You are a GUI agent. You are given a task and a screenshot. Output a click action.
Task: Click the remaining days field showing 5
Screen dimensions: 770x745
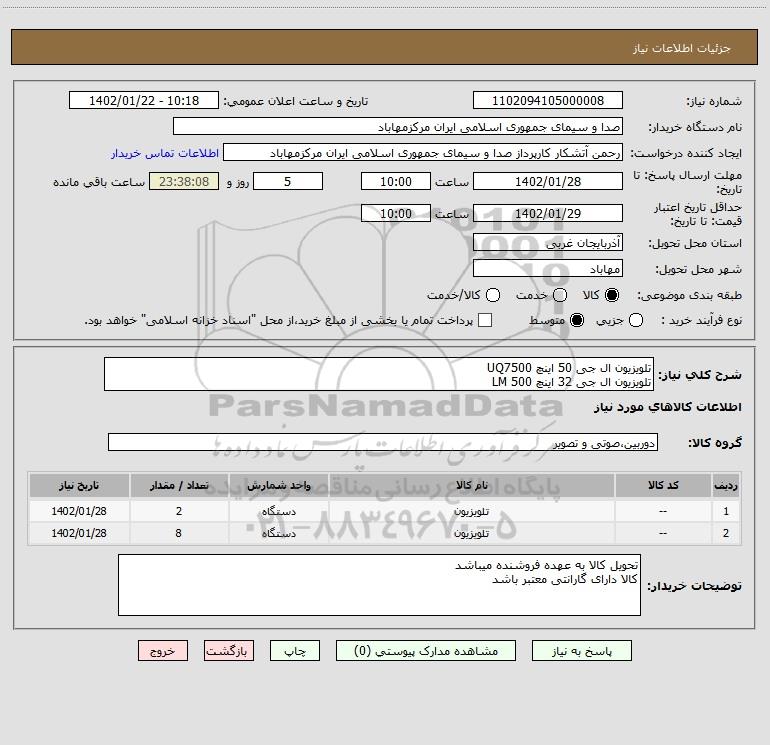click(288, 181)
